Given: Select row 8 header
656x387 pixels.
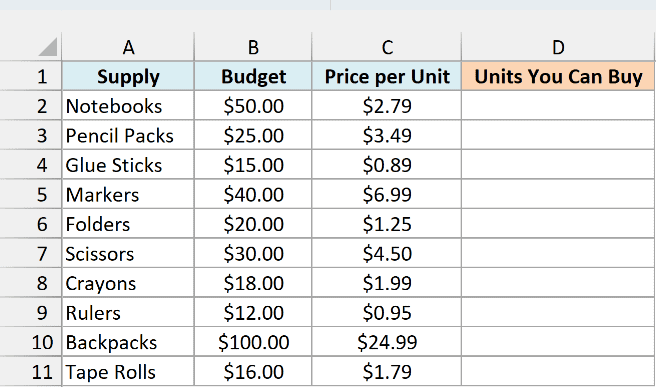Looking at the screenshot, I should coord(31,283).
